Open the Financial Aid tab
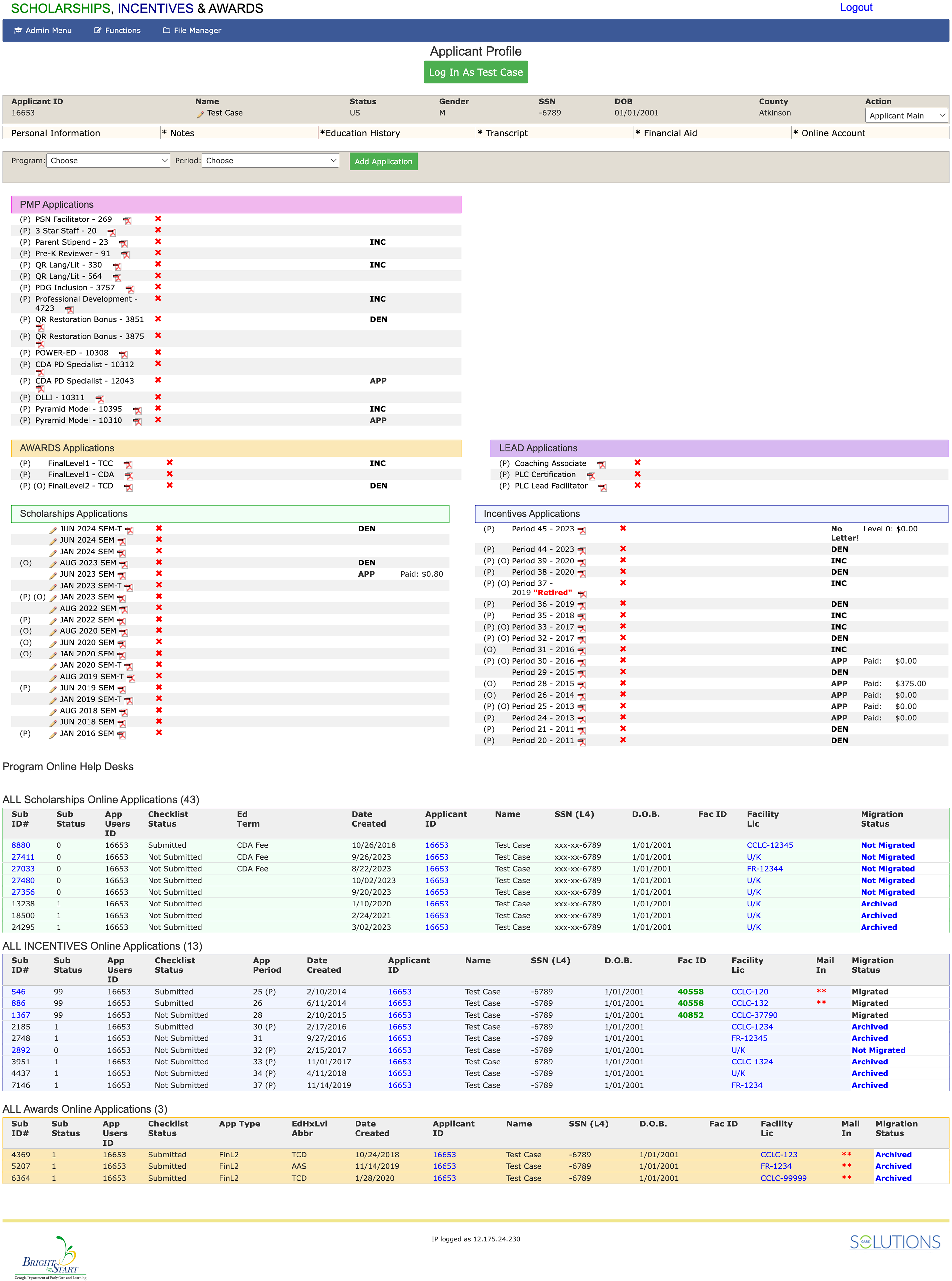 [x=670, y=133]
